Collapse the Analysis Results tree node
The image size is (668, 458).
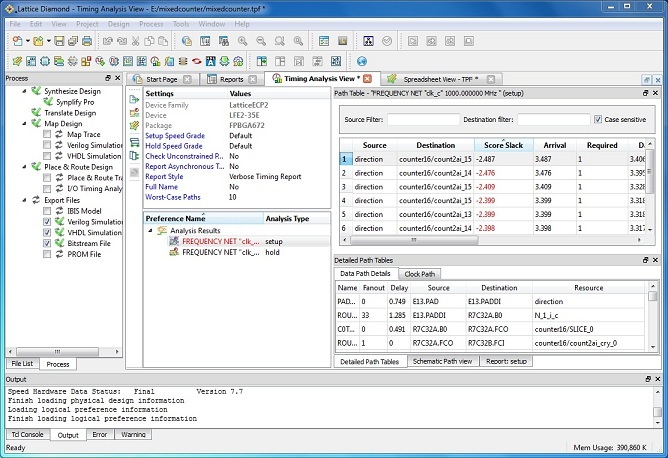151,230
